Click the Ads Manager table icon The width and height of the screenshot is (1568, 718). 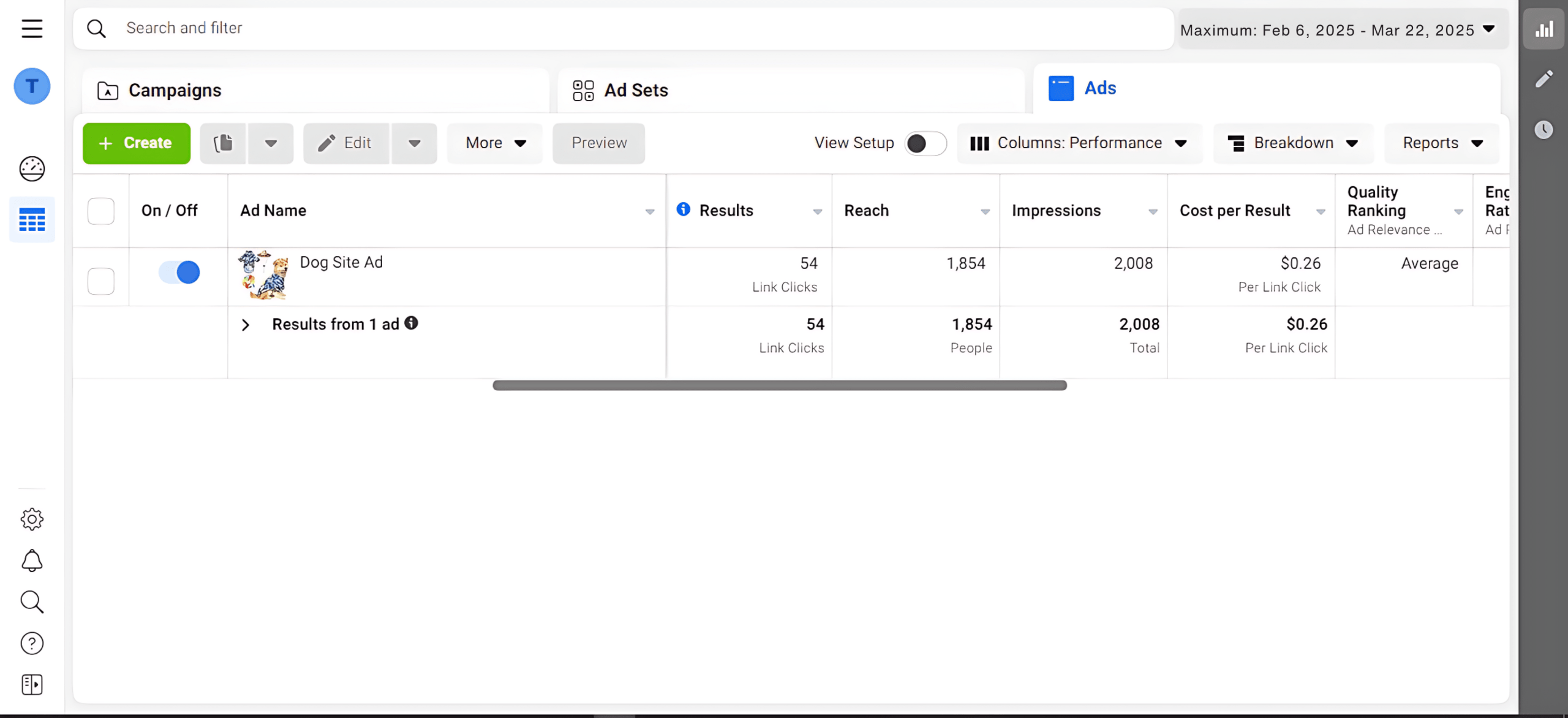click(x=32, y=219)
